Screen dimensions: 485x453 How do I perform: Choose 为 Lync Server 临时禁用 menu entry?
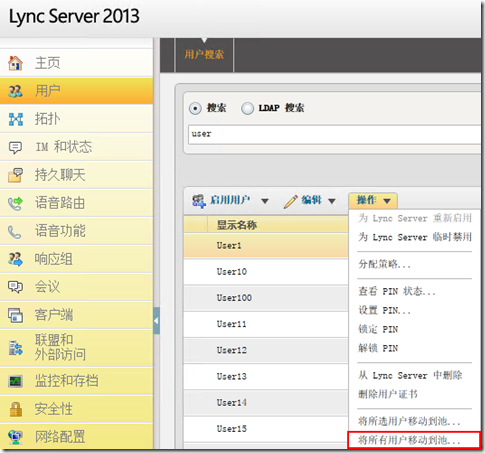415,237
